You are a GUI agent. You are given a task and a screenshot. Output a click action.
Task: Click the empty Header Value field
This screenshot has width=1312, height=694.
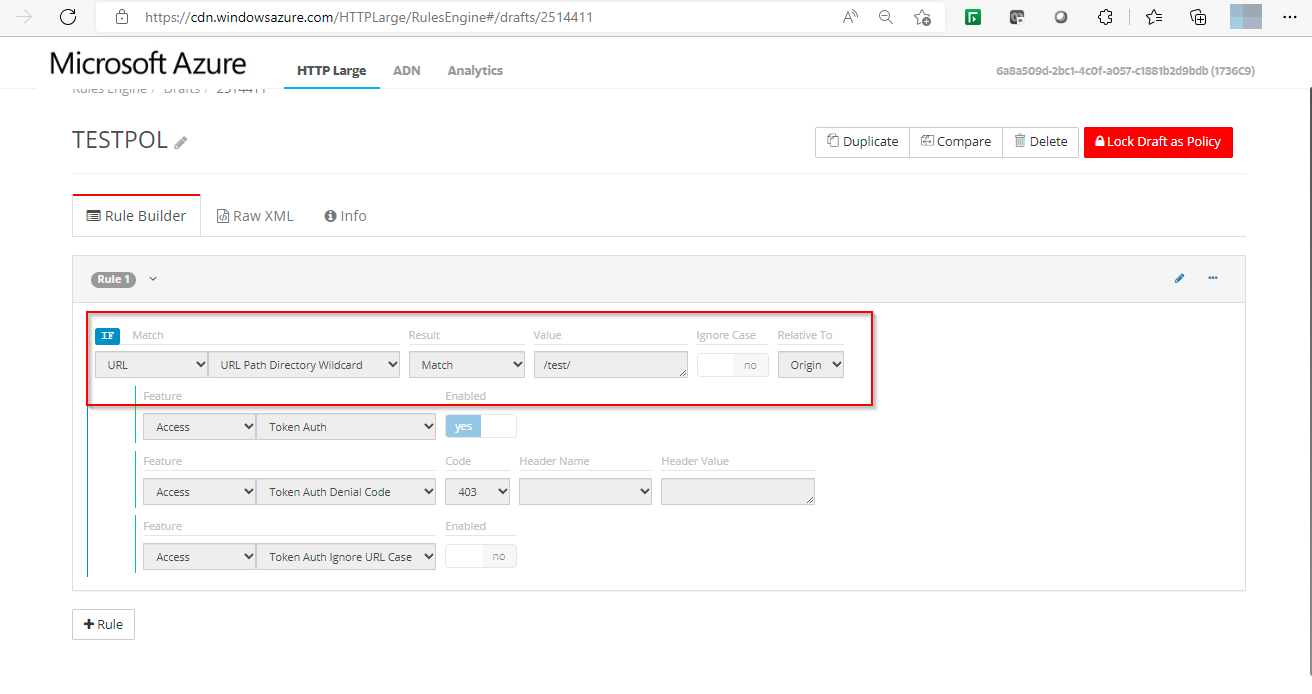[738, 492]
